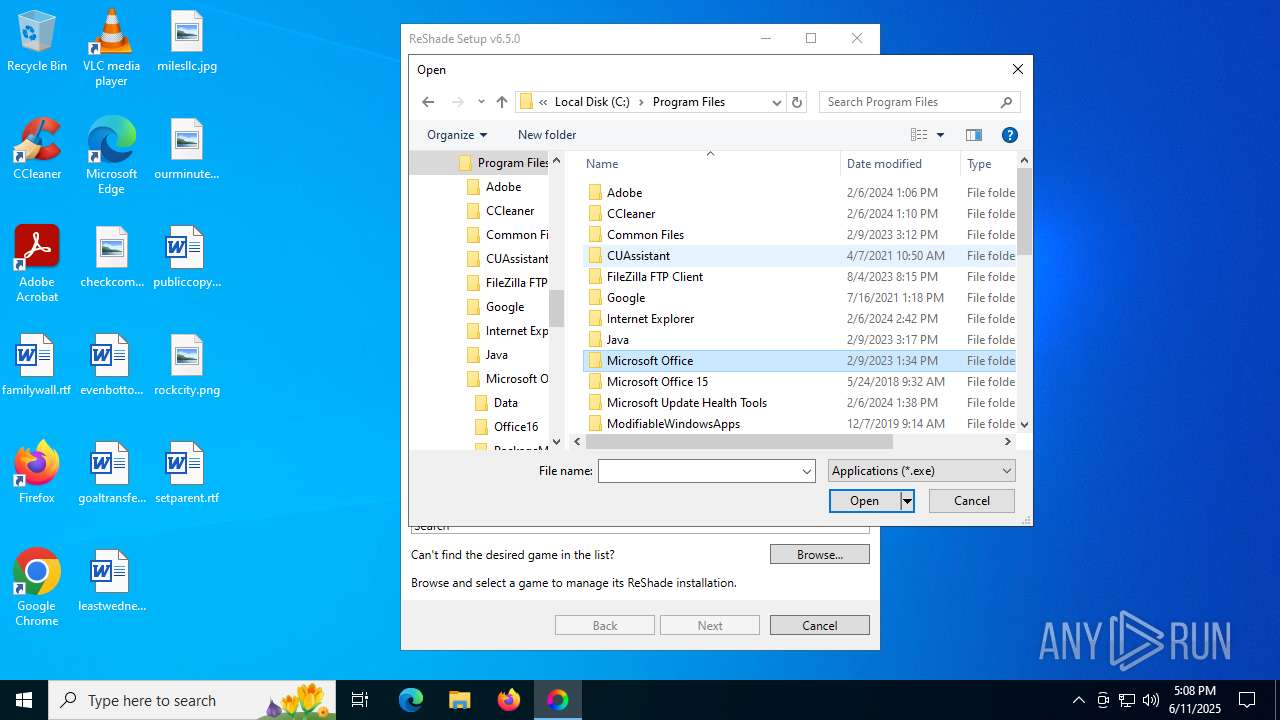
Task: Select the Adobe folder in the file list
Action: [625, 193]
